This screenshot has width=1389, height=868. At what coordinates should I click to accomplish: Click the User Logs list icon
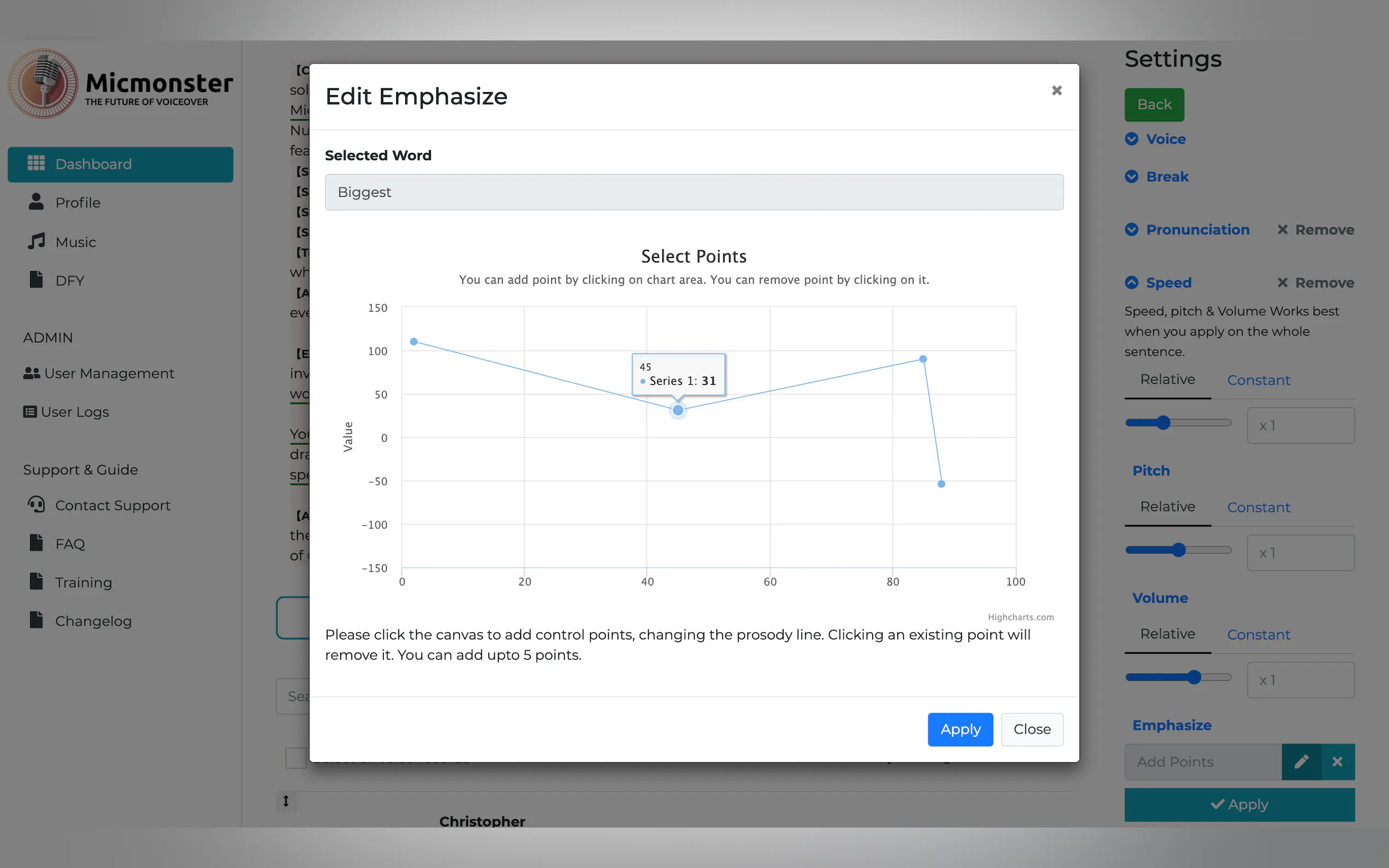pos(30,412)
